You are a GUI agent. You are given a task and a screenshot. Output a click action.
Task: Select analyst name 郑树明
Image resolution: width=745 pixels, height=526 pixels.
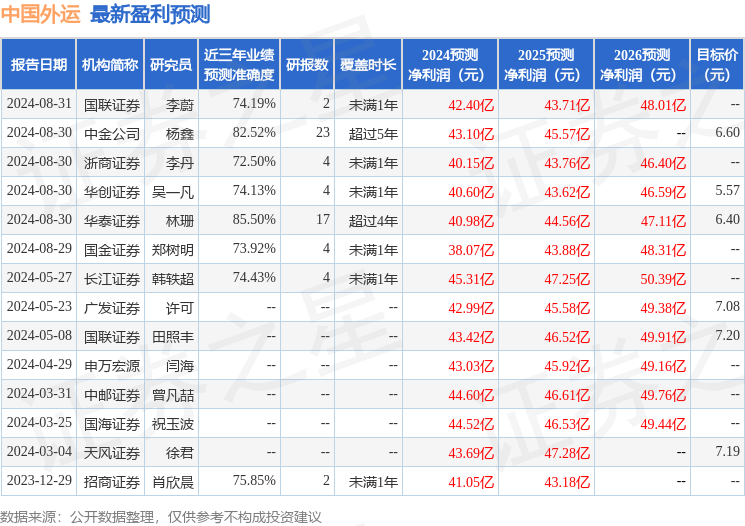(172, 249)
